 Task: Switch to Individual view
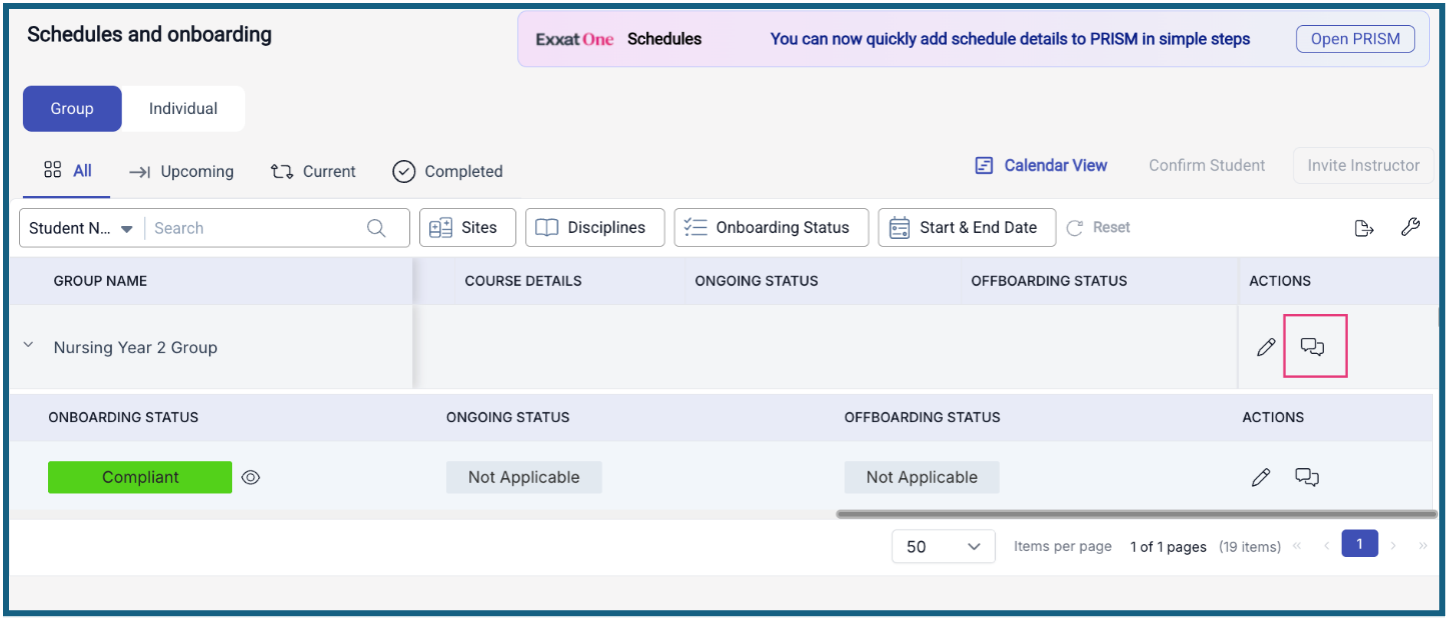pyautogui.click(x=183, y=109)
